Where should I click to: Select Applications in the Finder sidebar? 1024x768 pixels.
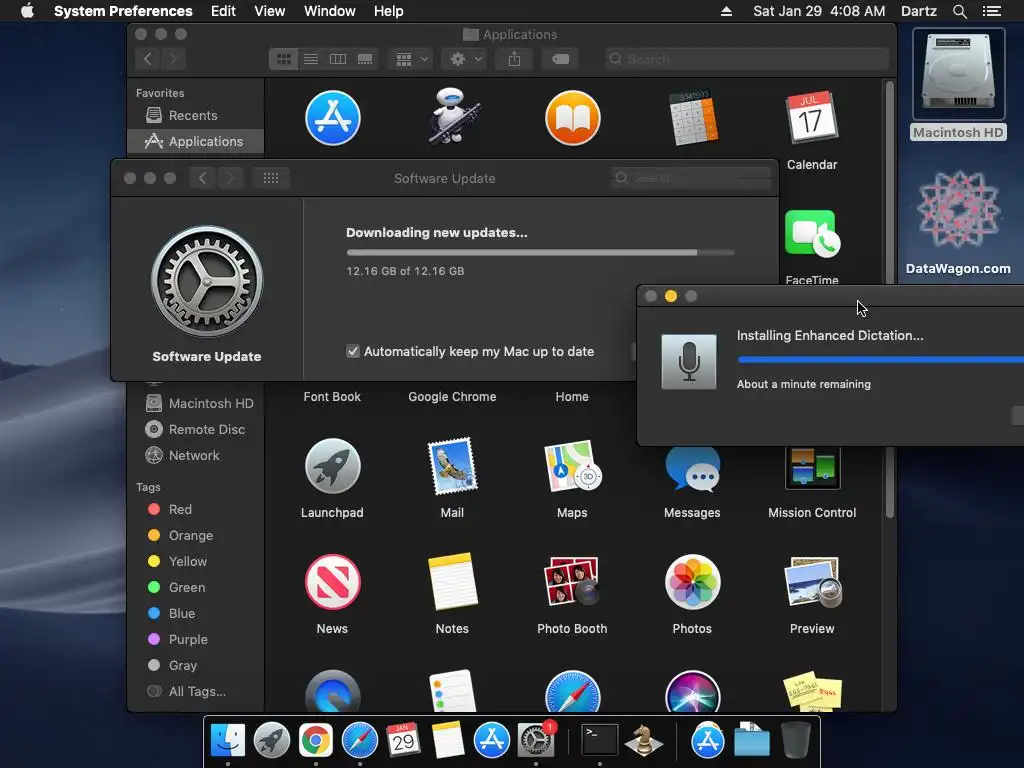195,141
